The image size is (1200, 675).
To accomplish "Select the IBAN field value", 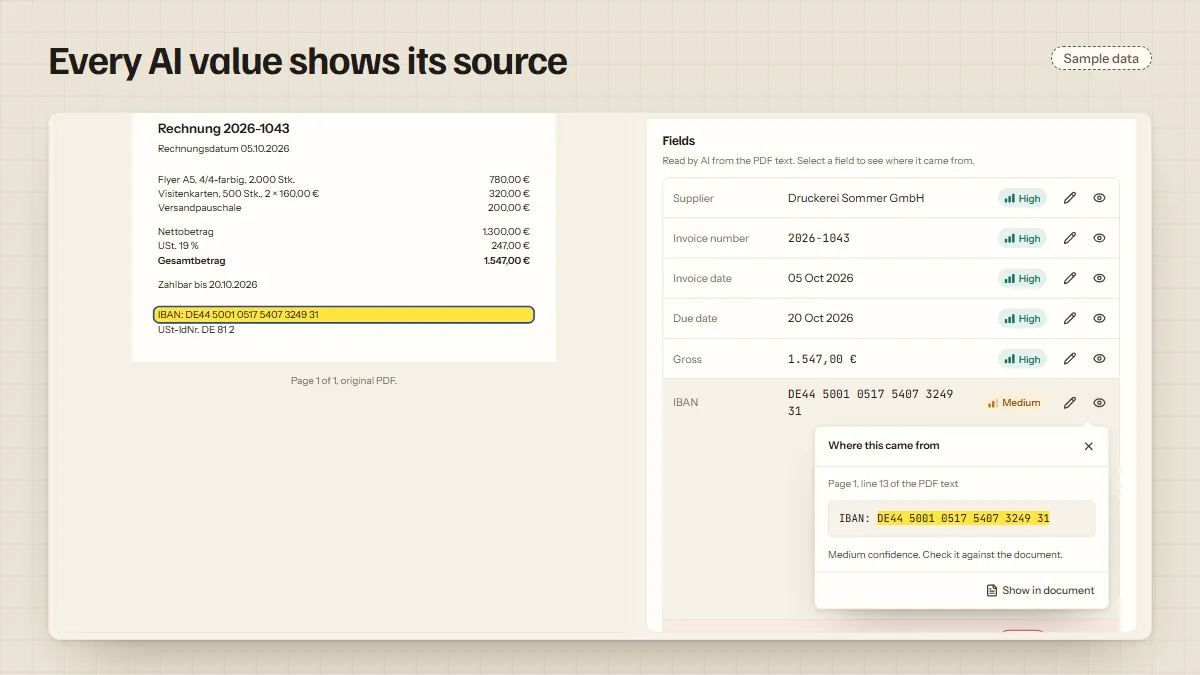I will [870, 402].
